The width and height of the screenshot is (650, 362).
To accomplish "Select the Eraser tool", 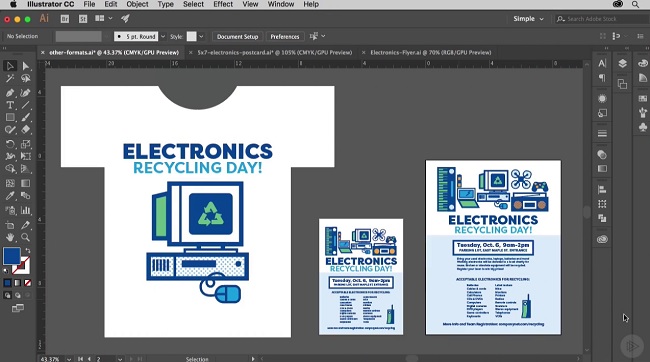I will pos(26,130).
